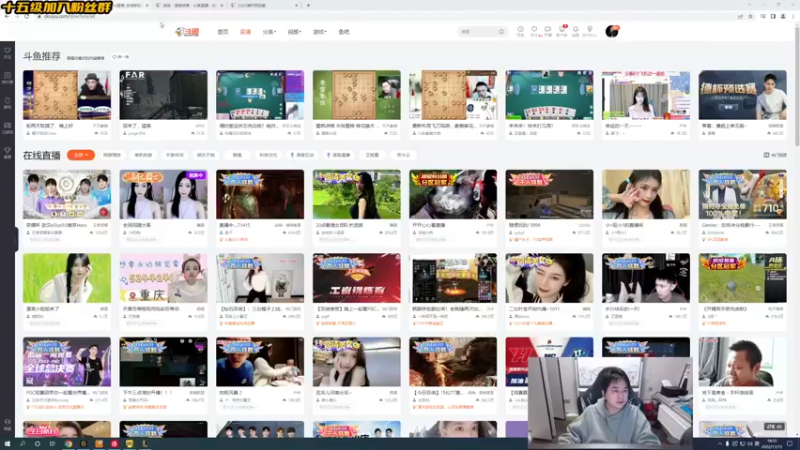The image size is (800, 450).
Task: Open the stream thumbnail showing 710
Action: [x=742, y=194]
